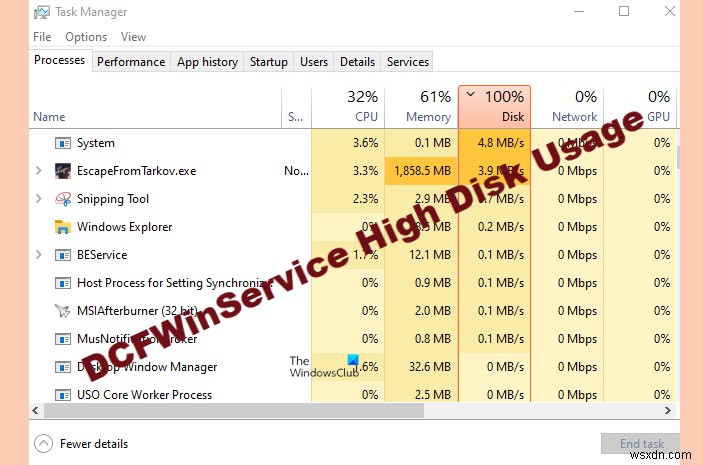Screen dimensions: 703x465
Task: Click the Desktop Window Manager icon
Action: (x=63, y=367)
